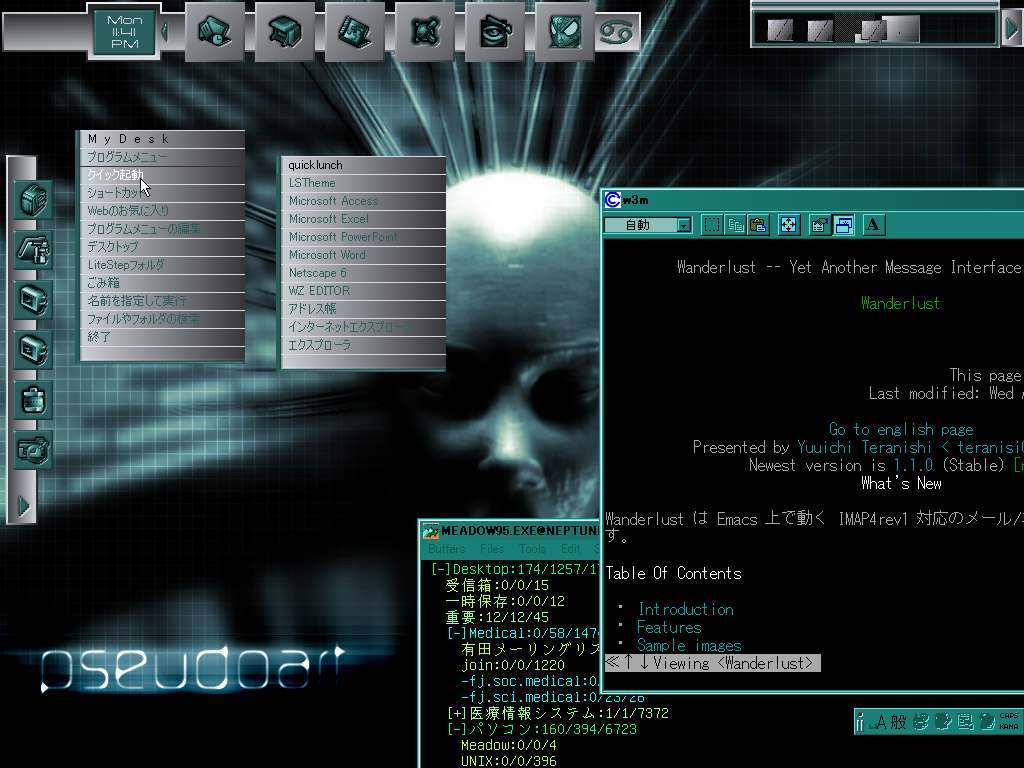Viewport: 1024px width, 768px height.
Task: Launch Netscape 6 from quicklunch
Action: pos(364,273)
